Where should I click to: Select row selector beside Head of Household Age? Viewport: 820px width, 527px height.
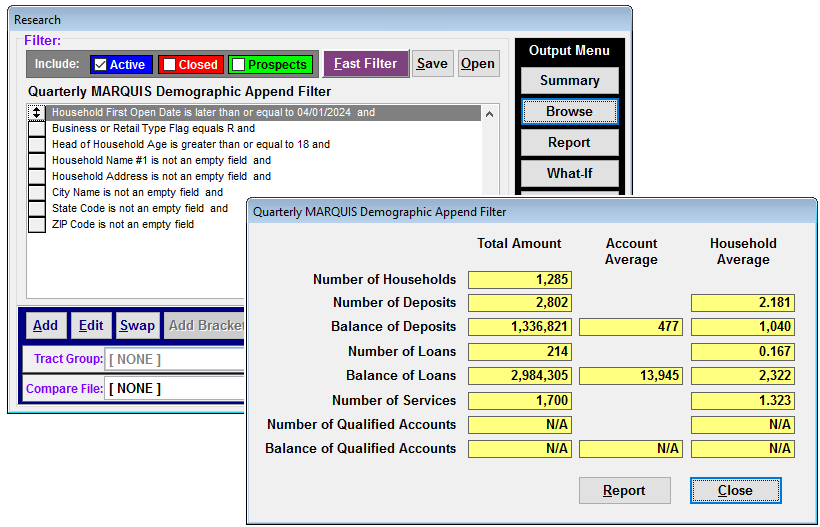tap(36, 144)
